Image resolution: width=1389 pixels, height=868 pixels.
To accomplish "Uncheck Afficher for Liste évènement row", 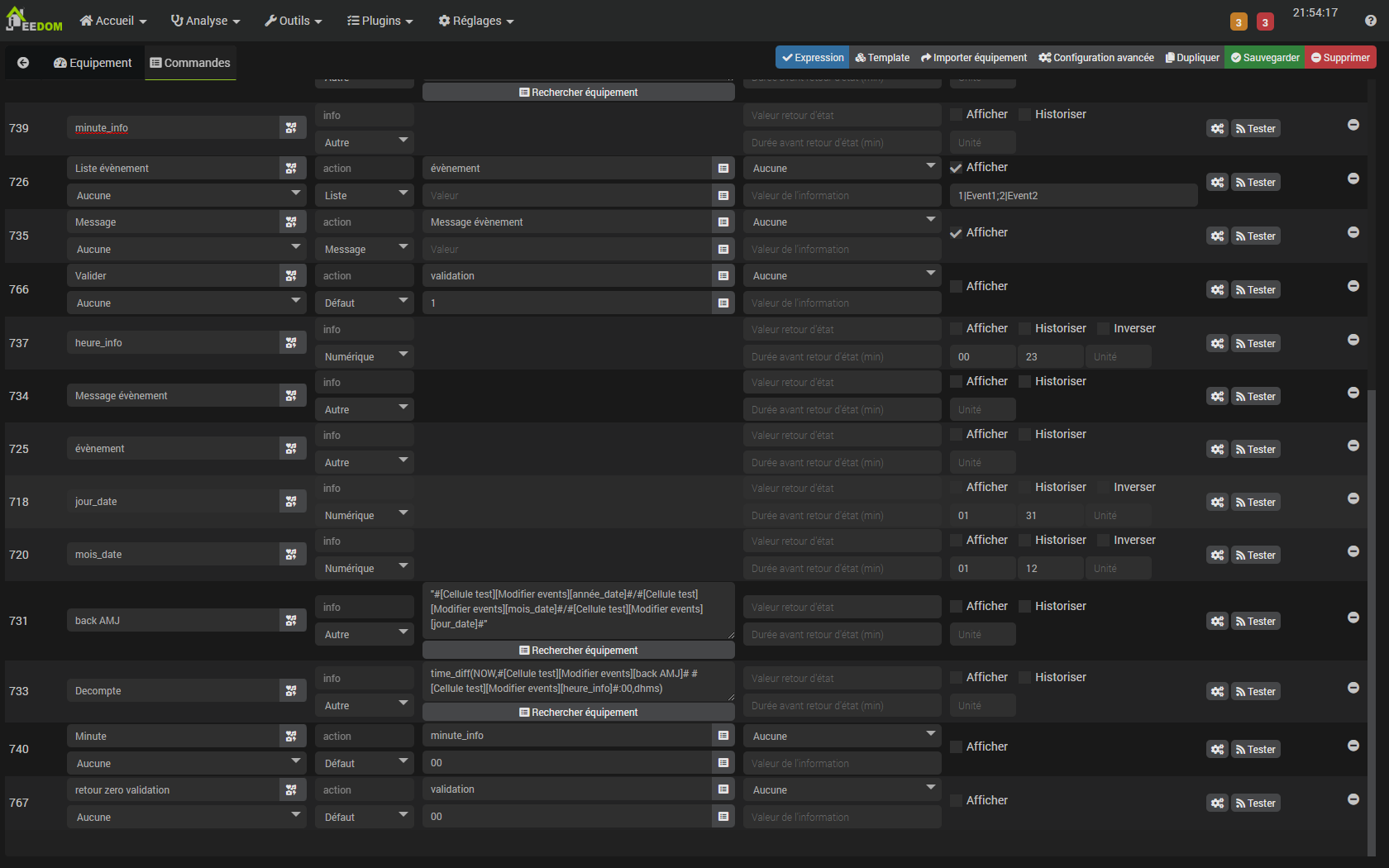I will 957,168.
